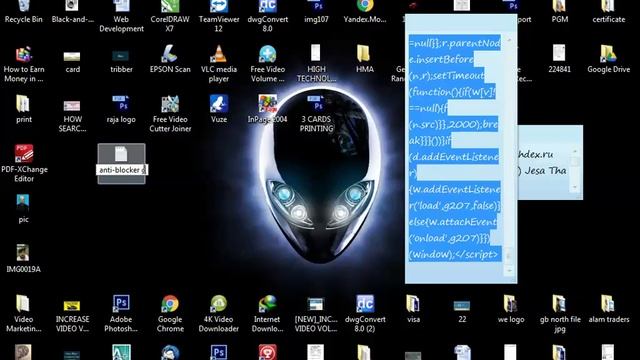
Task: Select the [NEW]_INC... VIDEO VOL... file
Action: click(316, 315)
